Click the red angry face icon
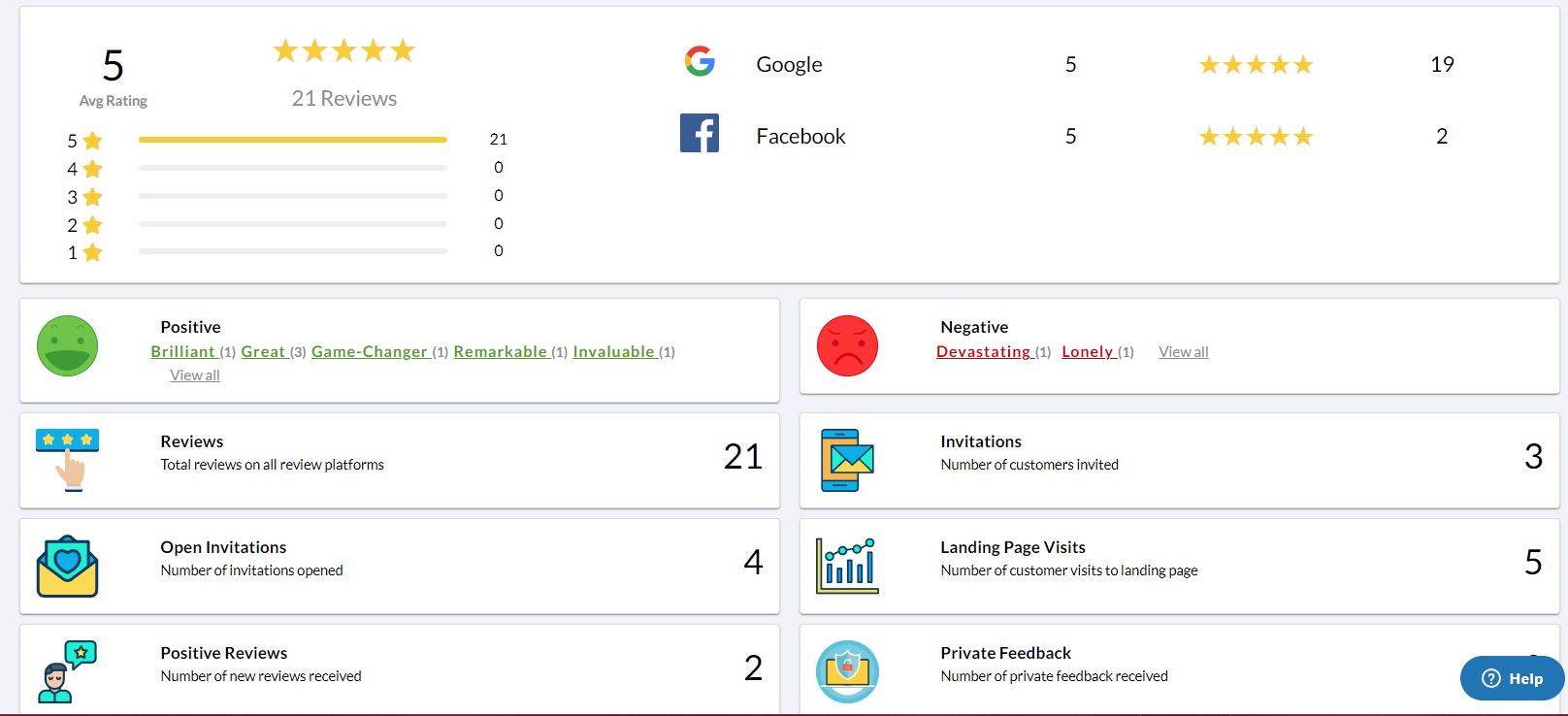Image resolution: width=1568 pixels, height=716 pixels. click(847, 346)
